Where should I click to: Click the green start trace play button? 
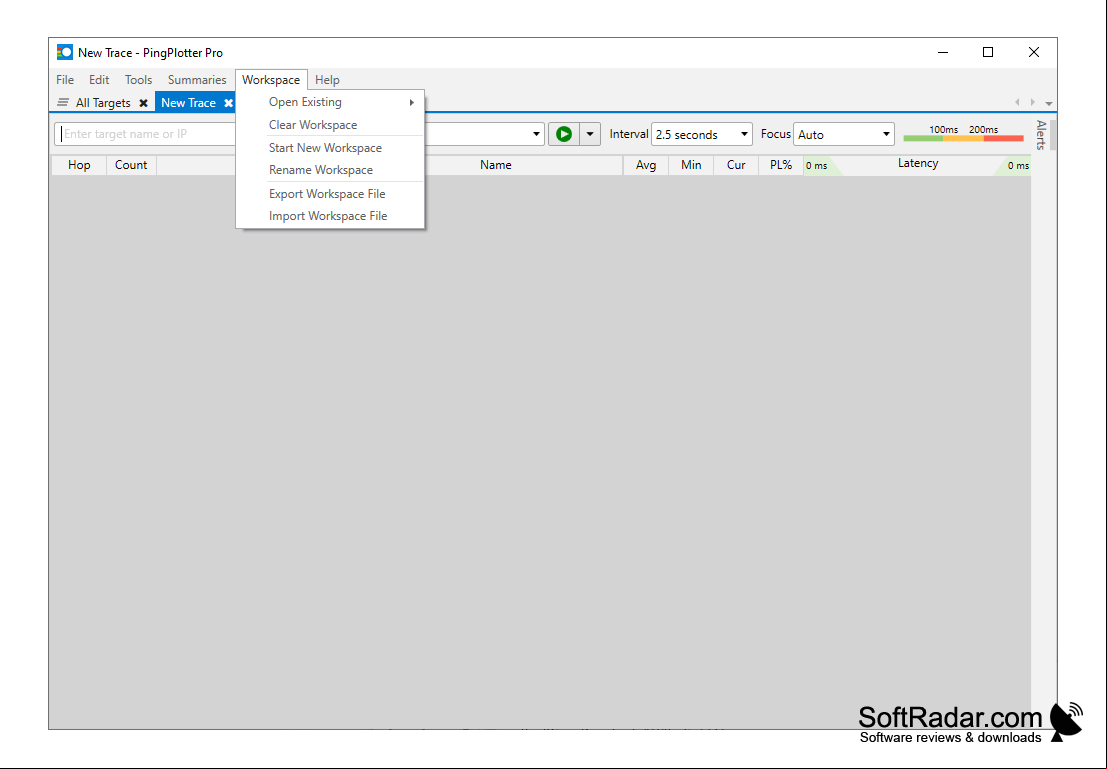[563, 134]
